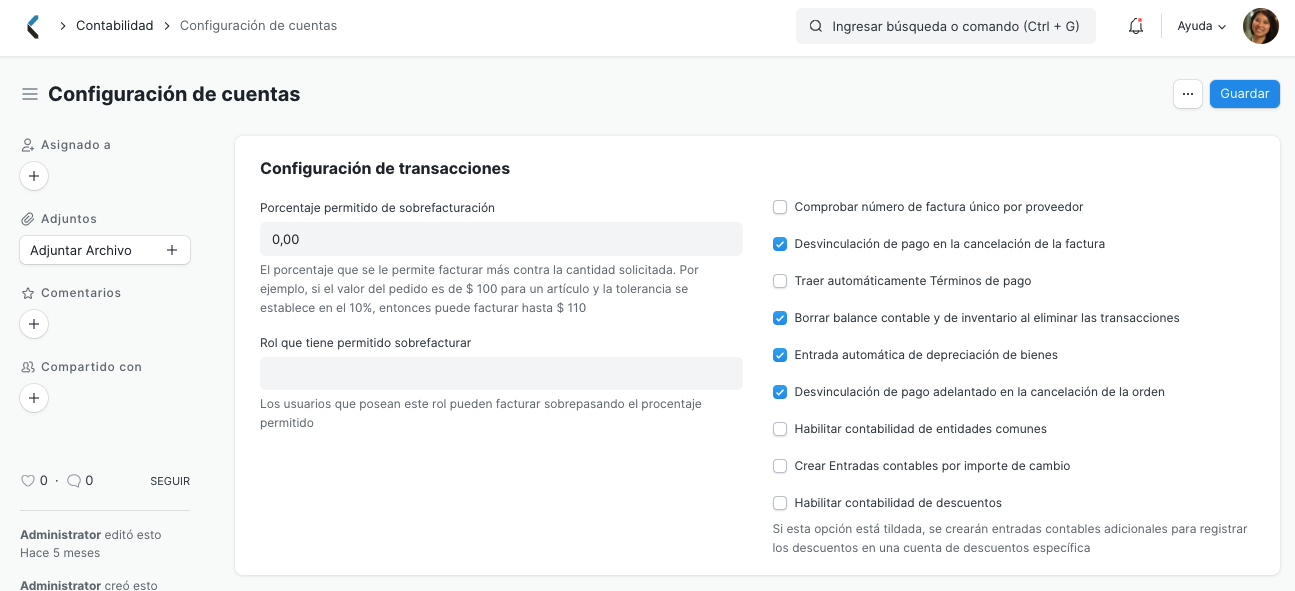Uncheck Desvinculación de pago adelantado en cancelación de orden
The width and height of the screenshot is (1295, 591).
tap(780, 392)
